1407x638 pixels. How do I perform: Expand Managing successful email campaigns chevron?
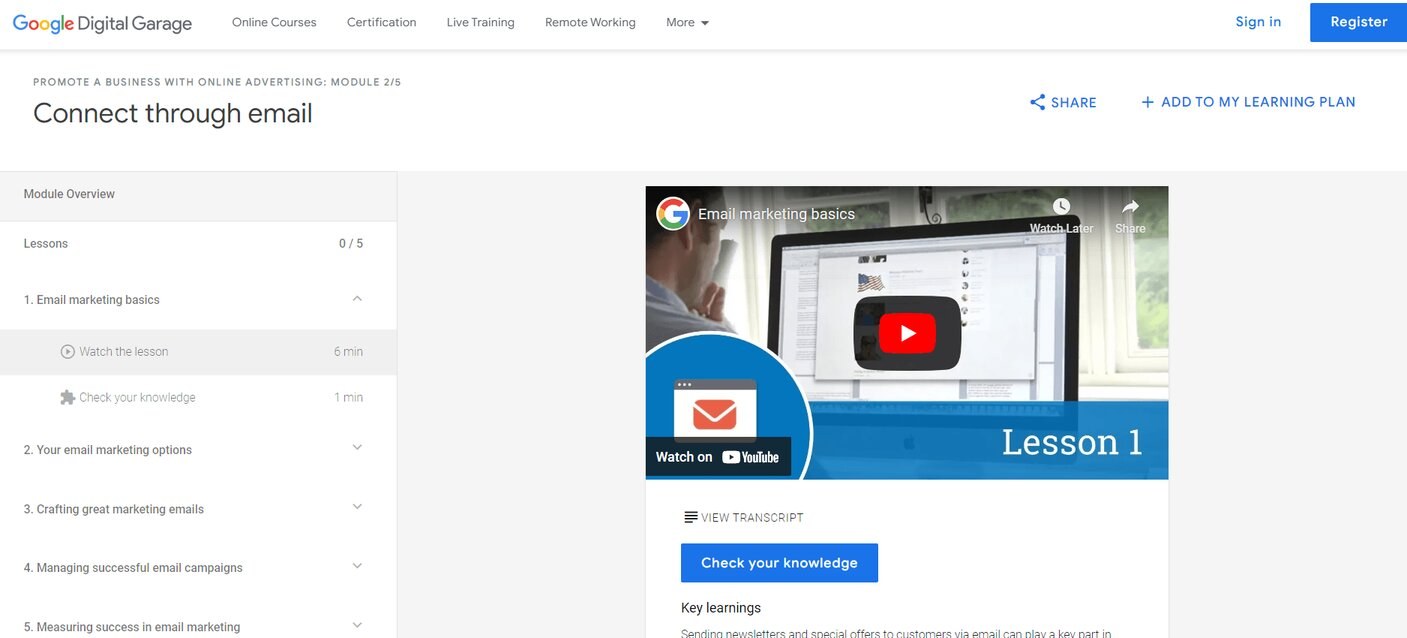(357, 566)
